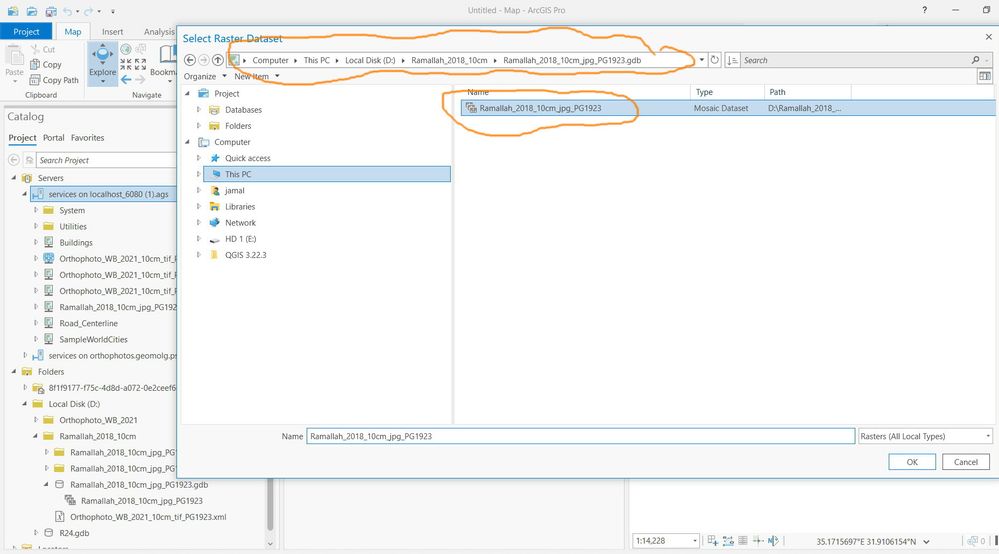
Task: Click the Save Project icon
Action: (51, 11)
